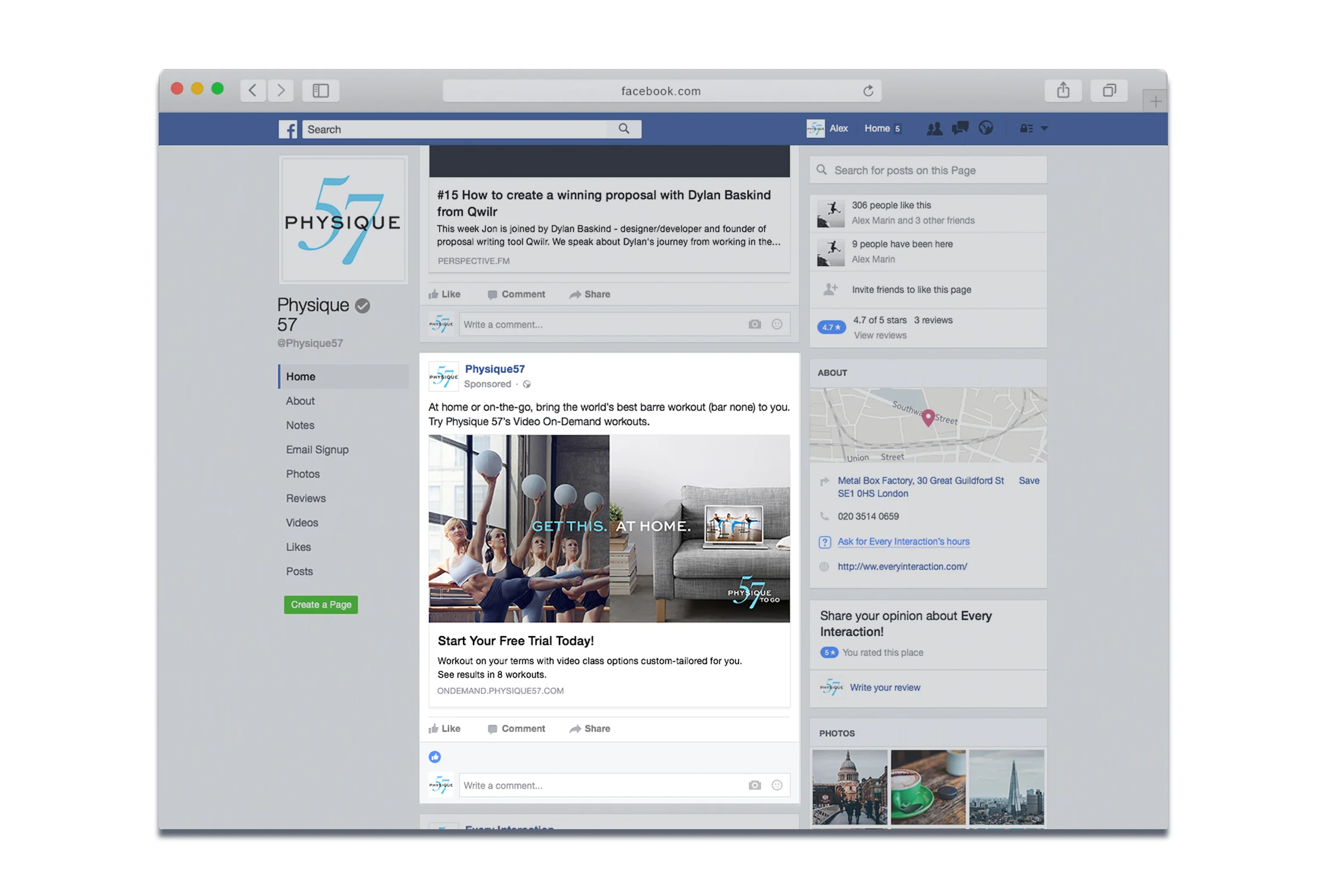
Task: Click the Physique 57 profile picture
Action: [343, 220]
